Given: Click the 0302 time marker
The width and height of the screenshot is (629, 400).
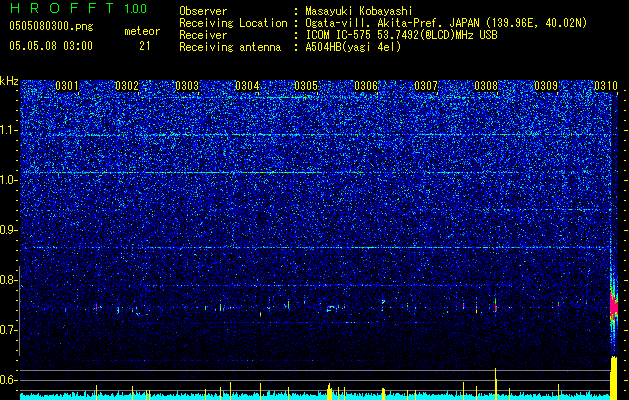Looking at the screenshot, I should [x=127, y=86].
